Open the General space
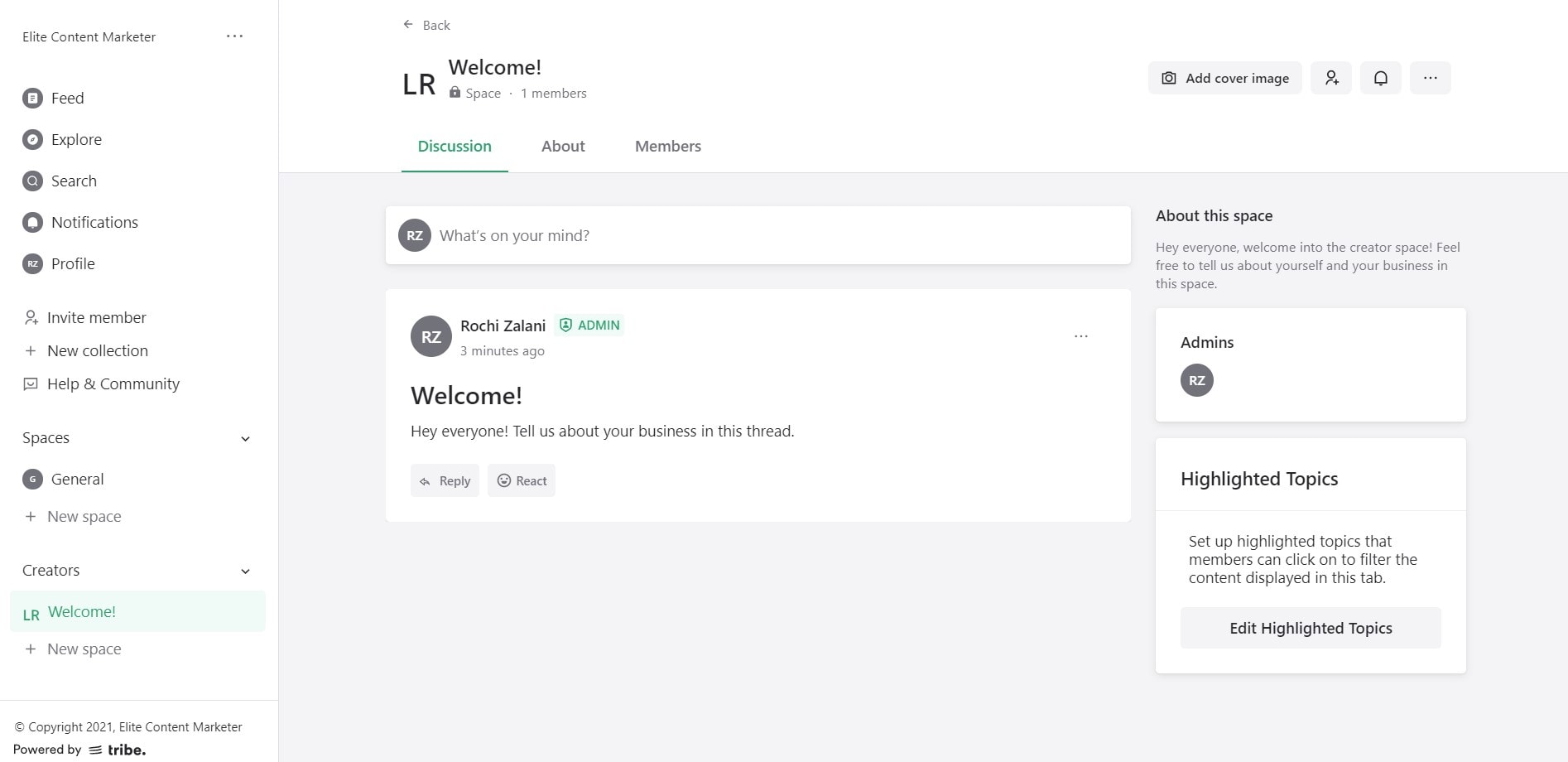1568x762 pixels. (x=77, y=480)
